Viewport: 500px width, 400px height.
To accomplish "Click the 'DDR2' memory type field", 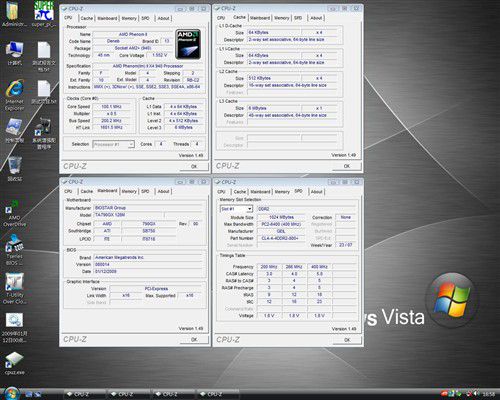I will 306,209.
